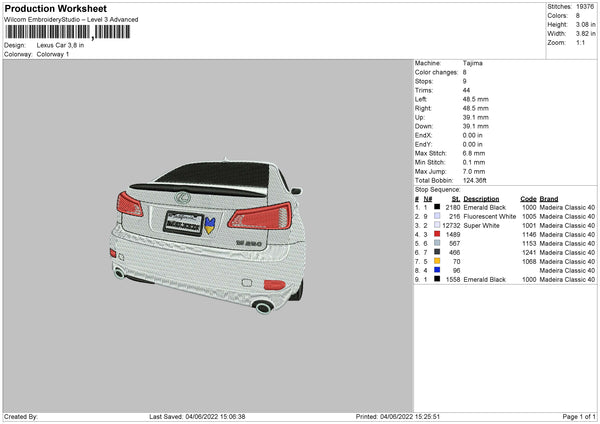Screen dimensions: 600x424
Task: Click the stitch count '2180'
Action: [x=453, y=207]
